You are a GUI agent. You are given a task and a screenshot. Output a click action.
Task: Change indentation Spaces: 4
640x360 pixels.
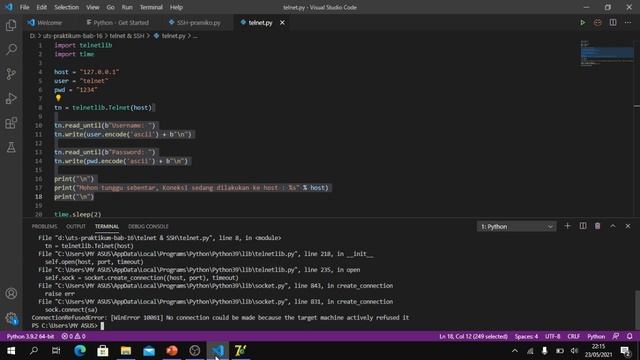tap(526, 336)
